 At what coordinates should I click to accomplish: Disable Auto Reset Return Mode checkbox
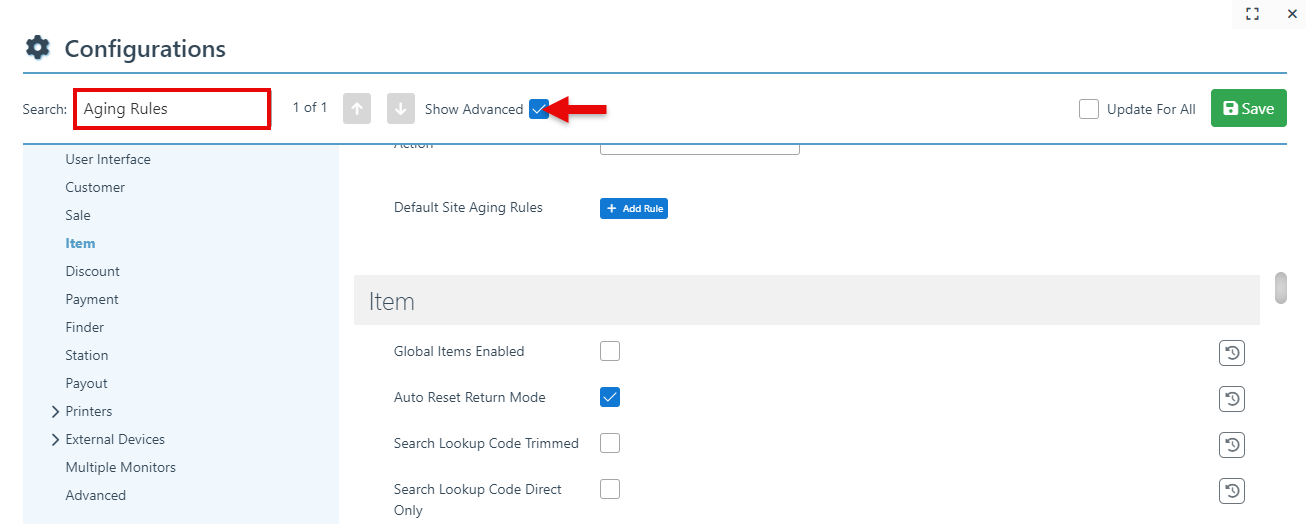click(610, 397)
